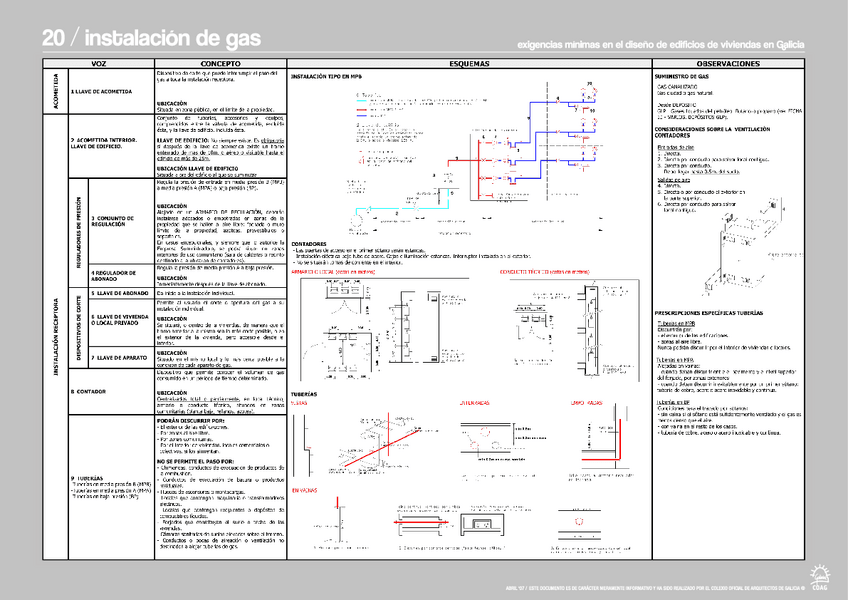This screenshot has height=600, width=848.
Task: Click the "9 TUBERÍAS" entry in the VOZ column
Action: [87, 478]
